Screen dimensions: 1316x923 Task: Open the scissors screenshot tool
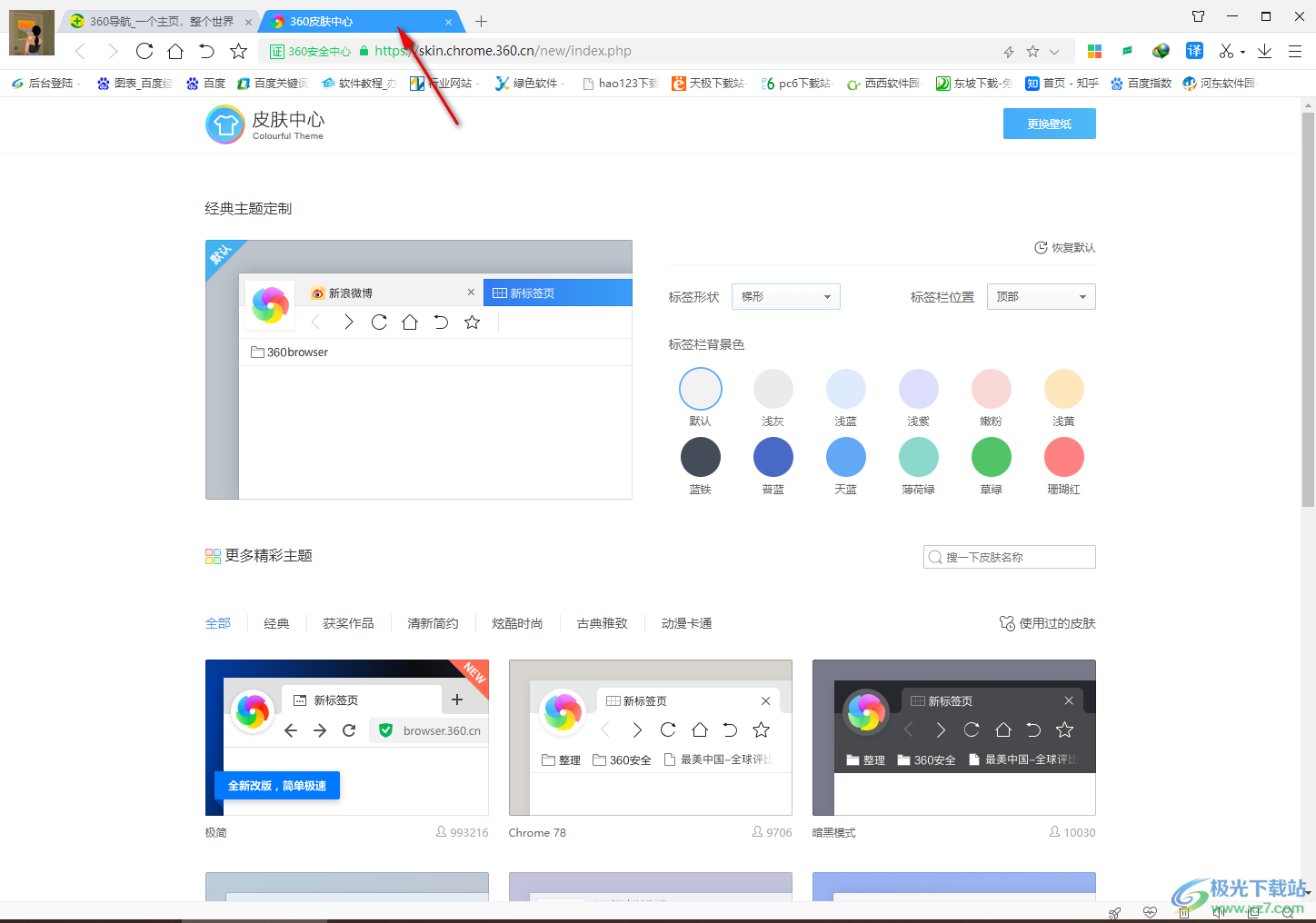(x=1226, y=51)
